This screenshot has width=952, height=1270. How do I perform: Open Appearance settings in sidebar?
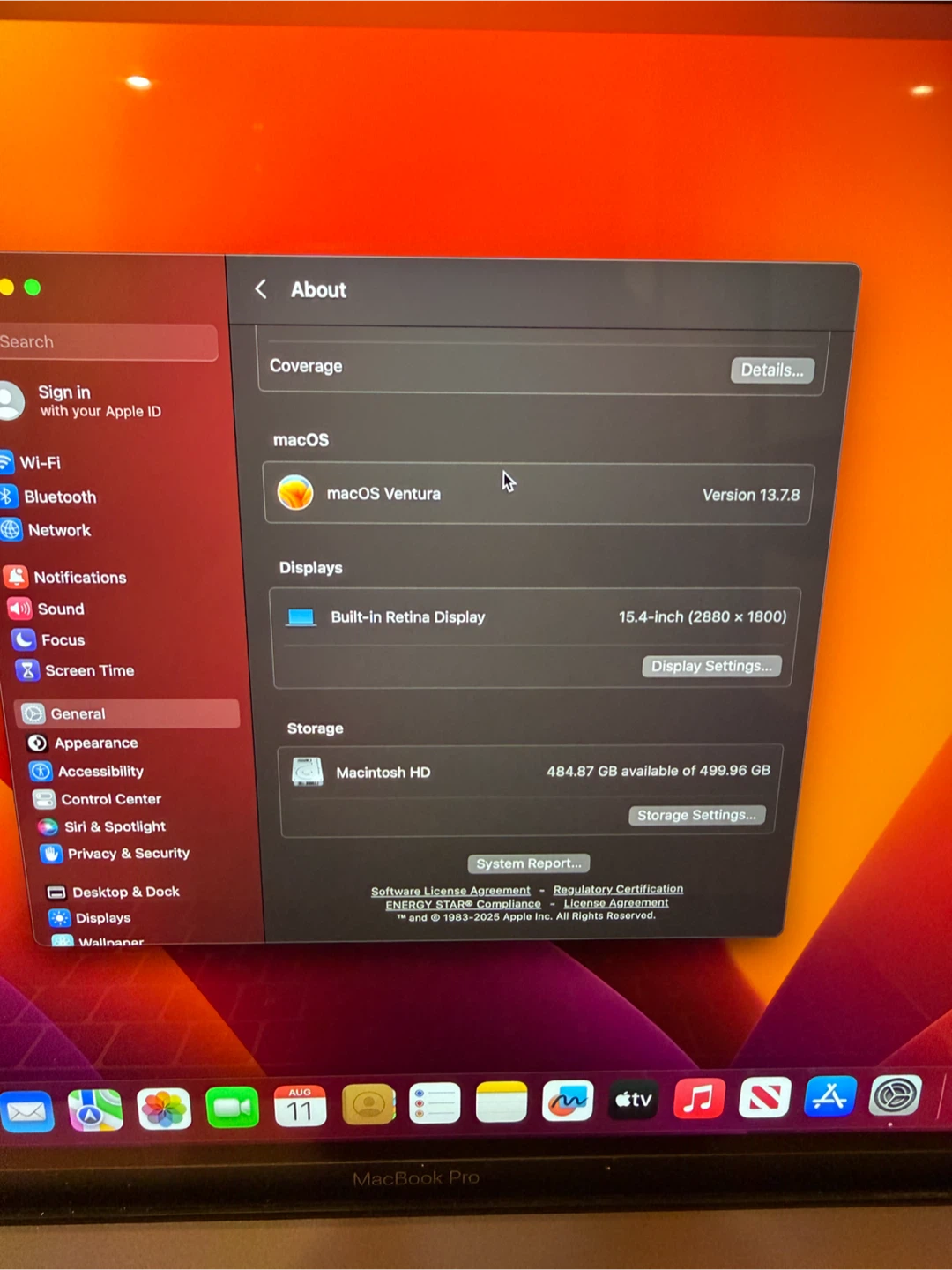pyautogui.click(x=83, y=743)
